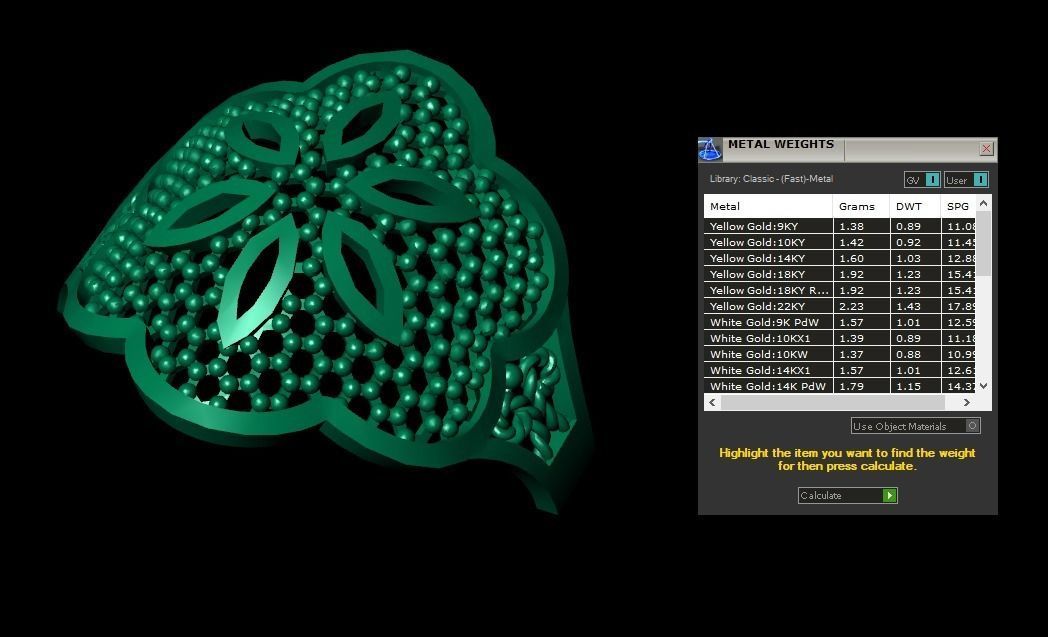Image resolution: width=1048 pixels, height=637 pixels.
Task: Click the 1.79 grams value for 14K PdW
Action: (x=852, y=386)
